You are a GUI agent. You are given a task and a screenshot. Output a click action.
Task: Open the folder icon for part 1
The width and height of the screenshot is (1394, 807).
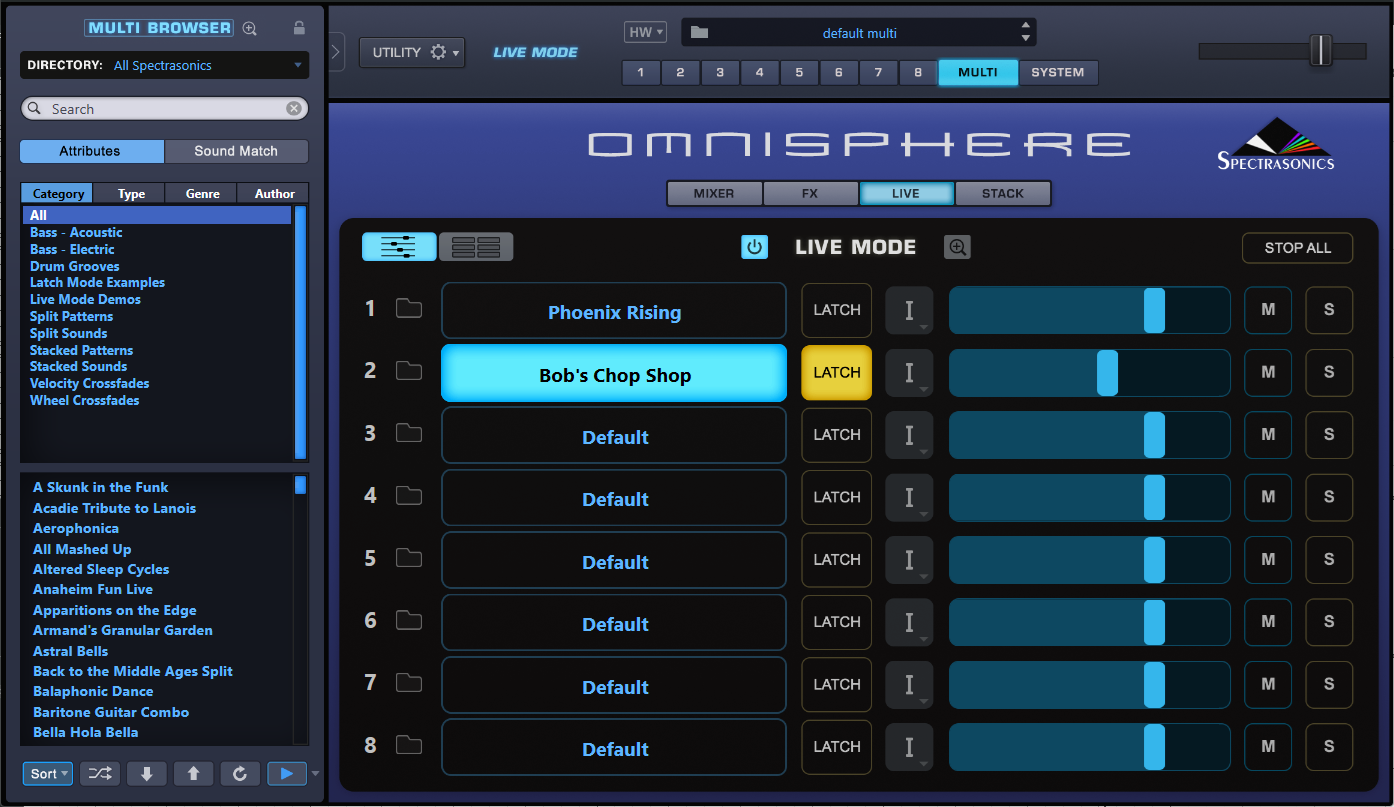coord(409,308)
